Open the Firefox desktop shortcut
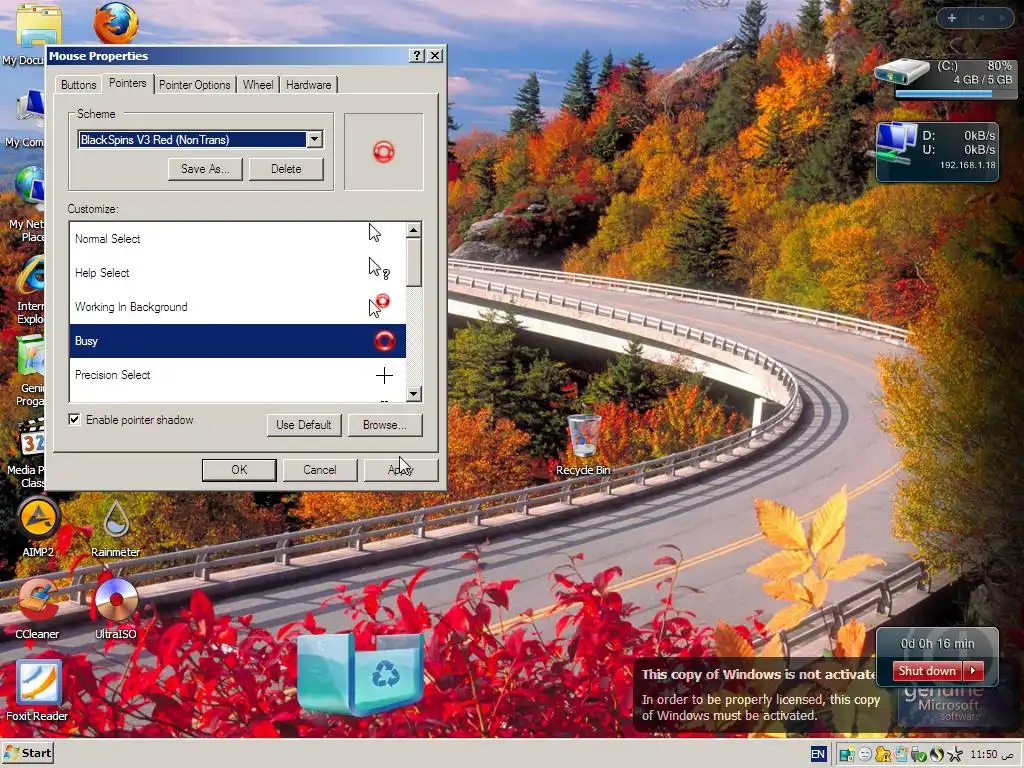Screen dimensions: 1024x768 coord(116,23)
